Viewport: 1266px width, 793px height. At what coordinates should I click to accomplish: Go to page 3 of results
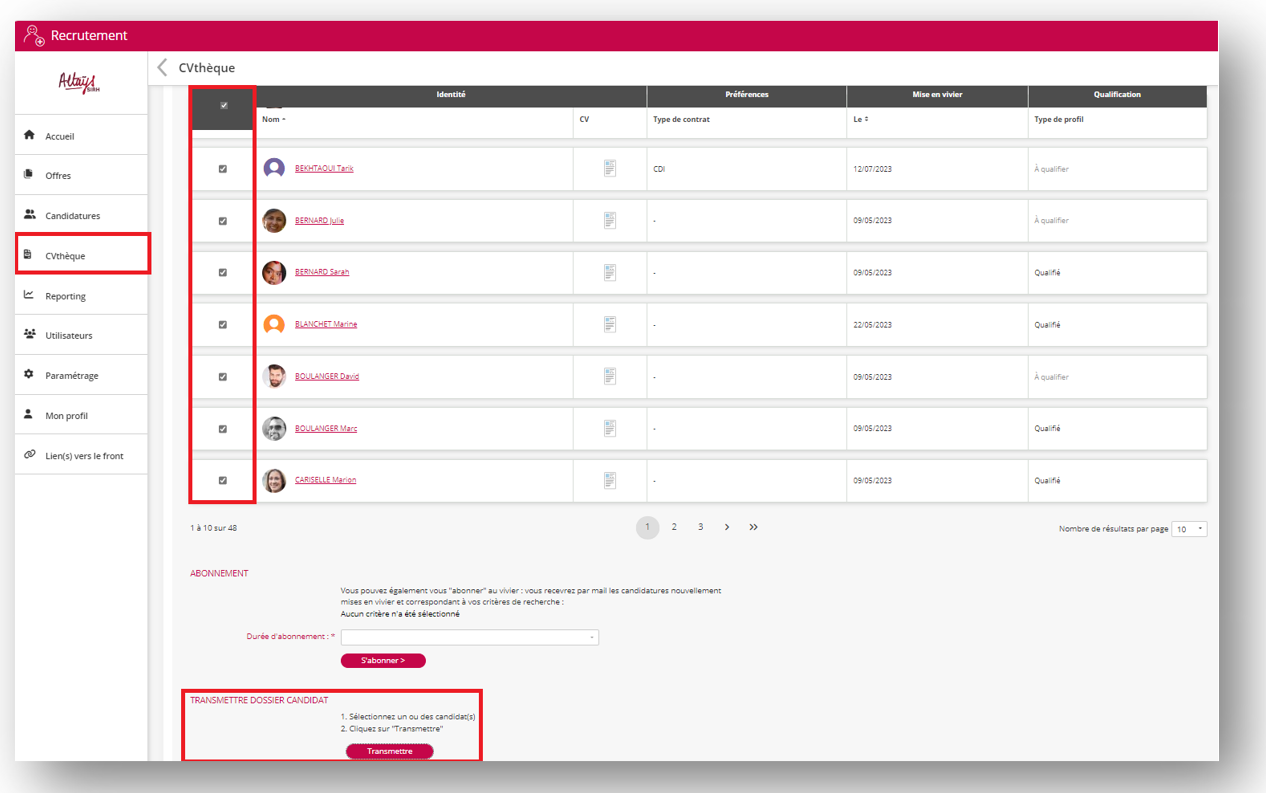tap(700, 527)
